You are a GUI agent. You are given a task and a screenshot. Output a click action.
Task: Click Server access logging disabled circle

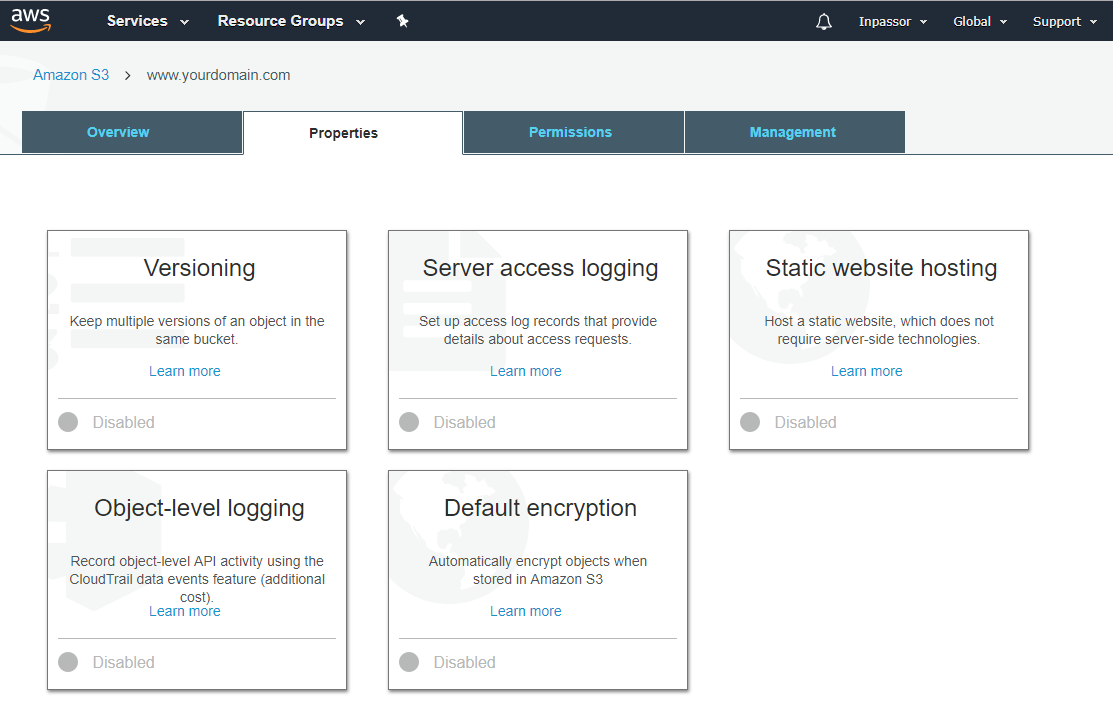409,422
